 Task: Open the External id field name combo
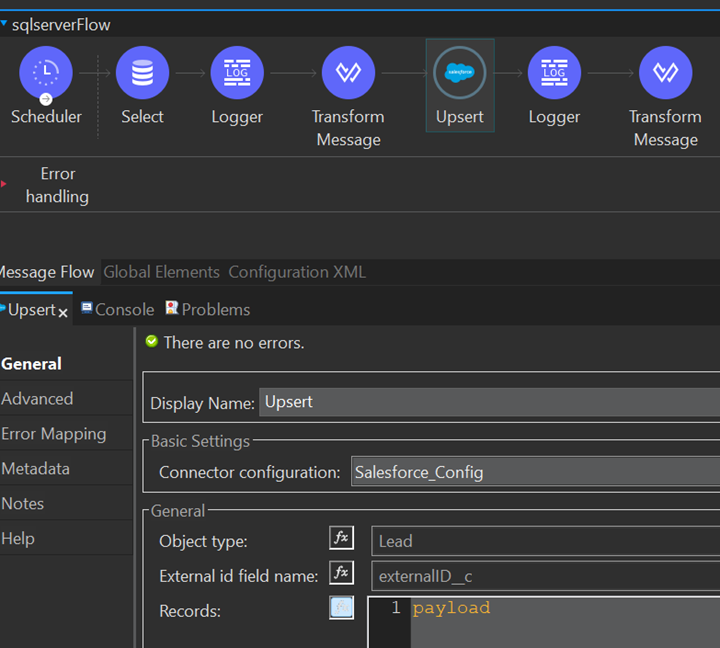[546, 576]
